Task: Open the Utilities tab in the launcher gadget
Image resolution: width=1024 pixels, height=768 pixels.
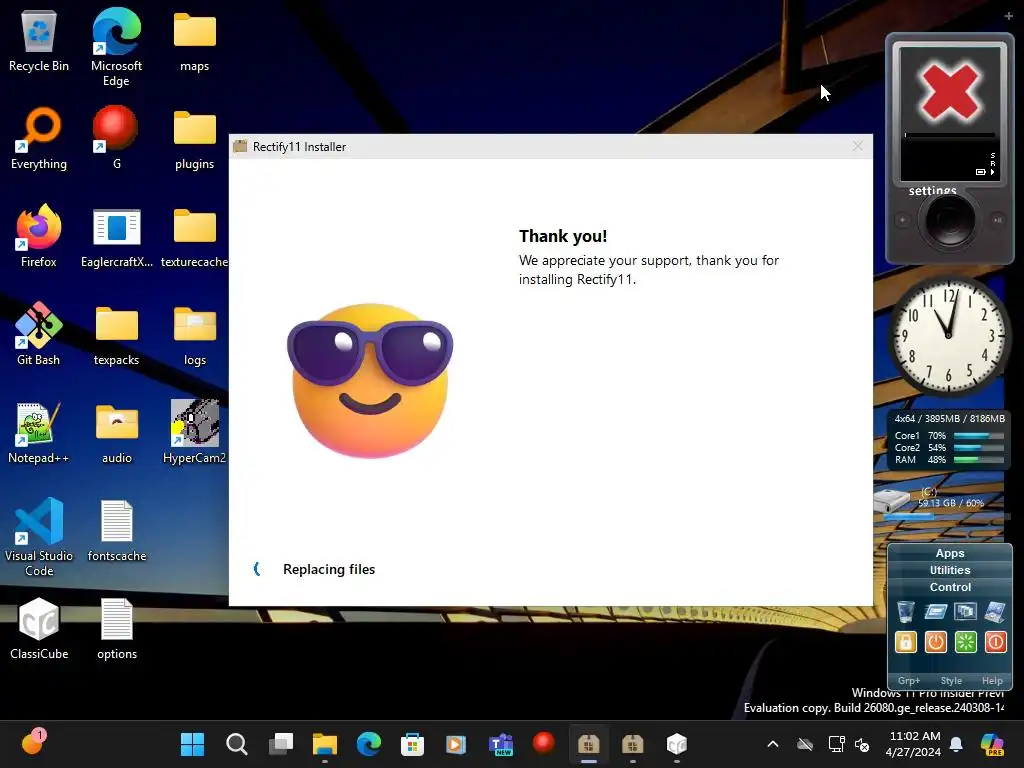Action: click(950, 570)
